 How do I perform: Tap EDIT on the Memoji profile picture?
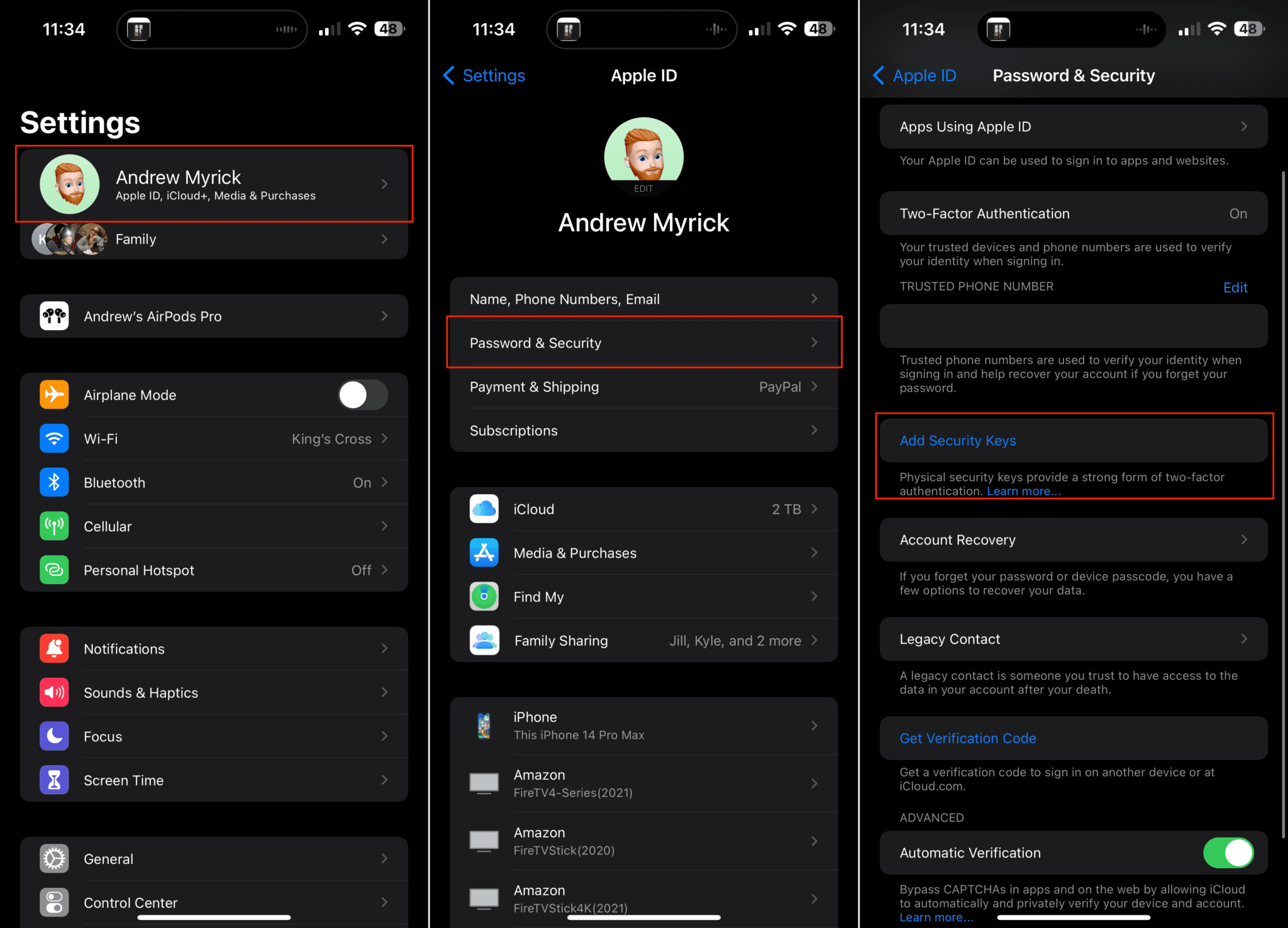[x=643, y=187]
